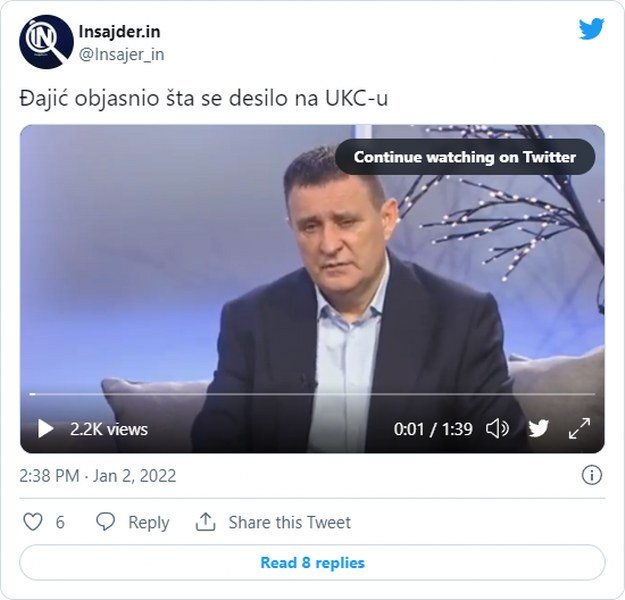Seek along the video progress bar
This screenshot has width=625, height=600.
click(312, 394)
